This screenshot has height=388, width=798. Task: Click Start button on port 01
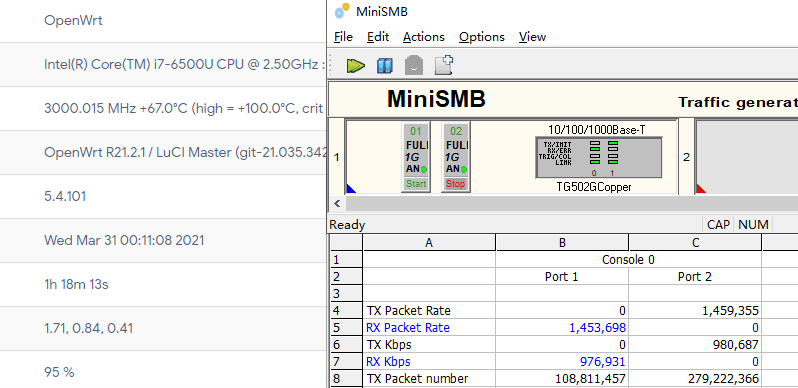coord(416,184)
